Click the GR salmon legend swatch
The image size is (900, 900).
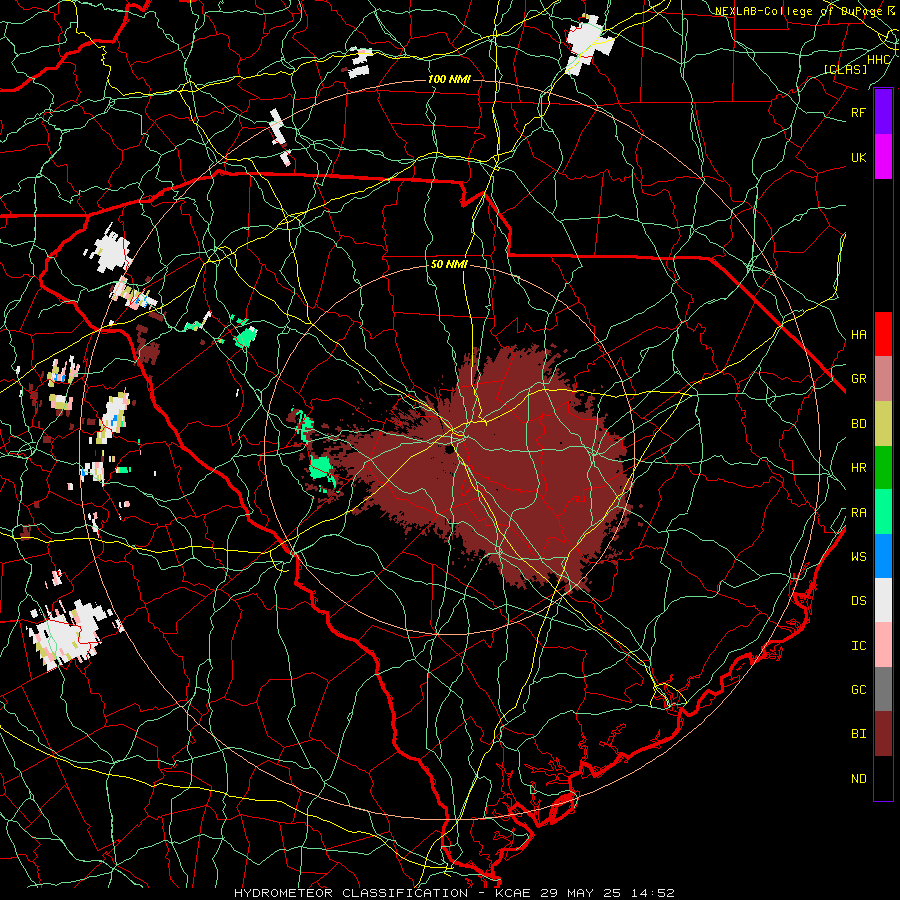point(883,379)
